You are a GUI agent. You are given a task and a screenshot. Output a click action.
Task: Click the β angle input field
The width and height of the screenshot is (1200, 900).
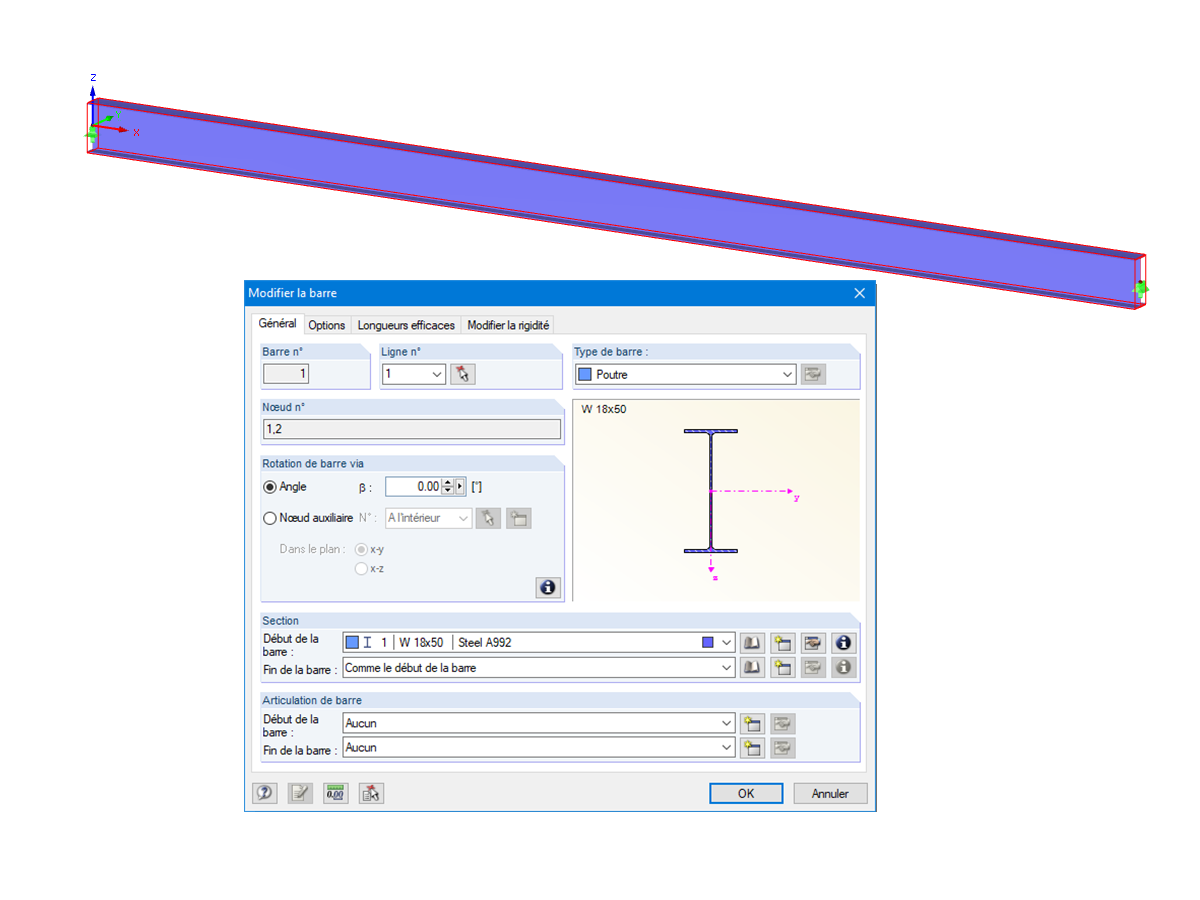[413, 487]
